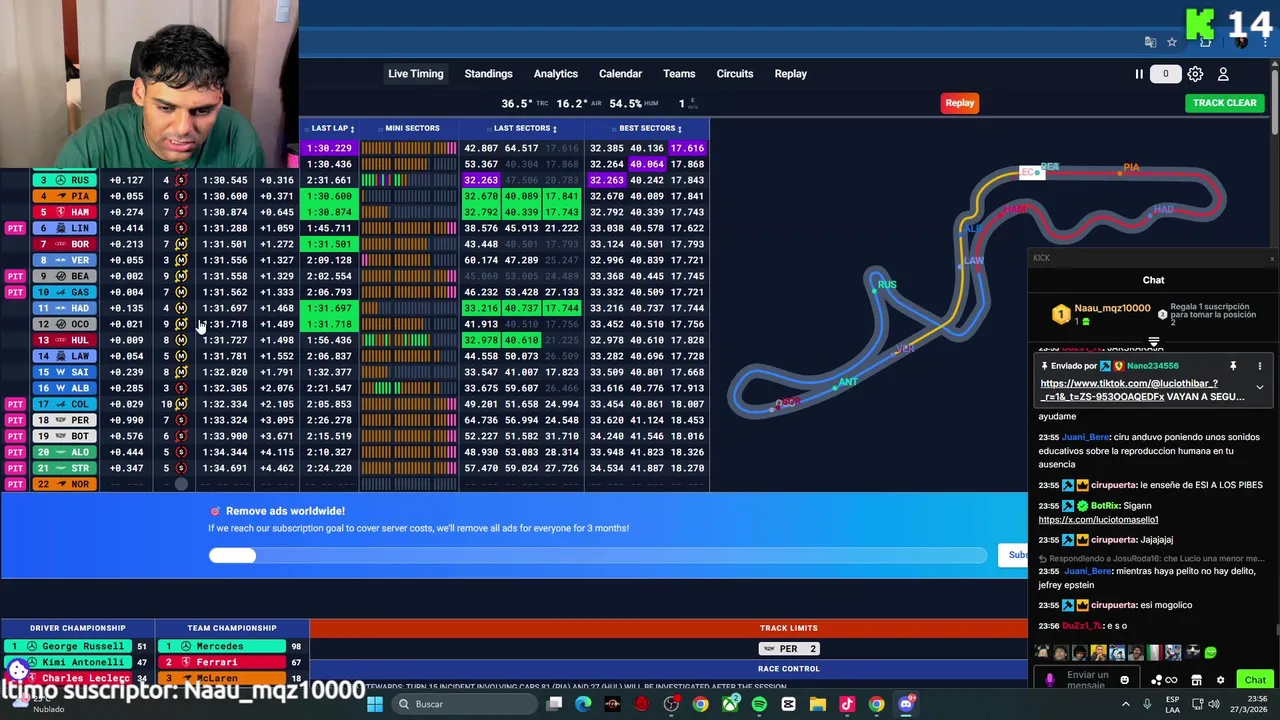Open the Analytics tab

555,74
